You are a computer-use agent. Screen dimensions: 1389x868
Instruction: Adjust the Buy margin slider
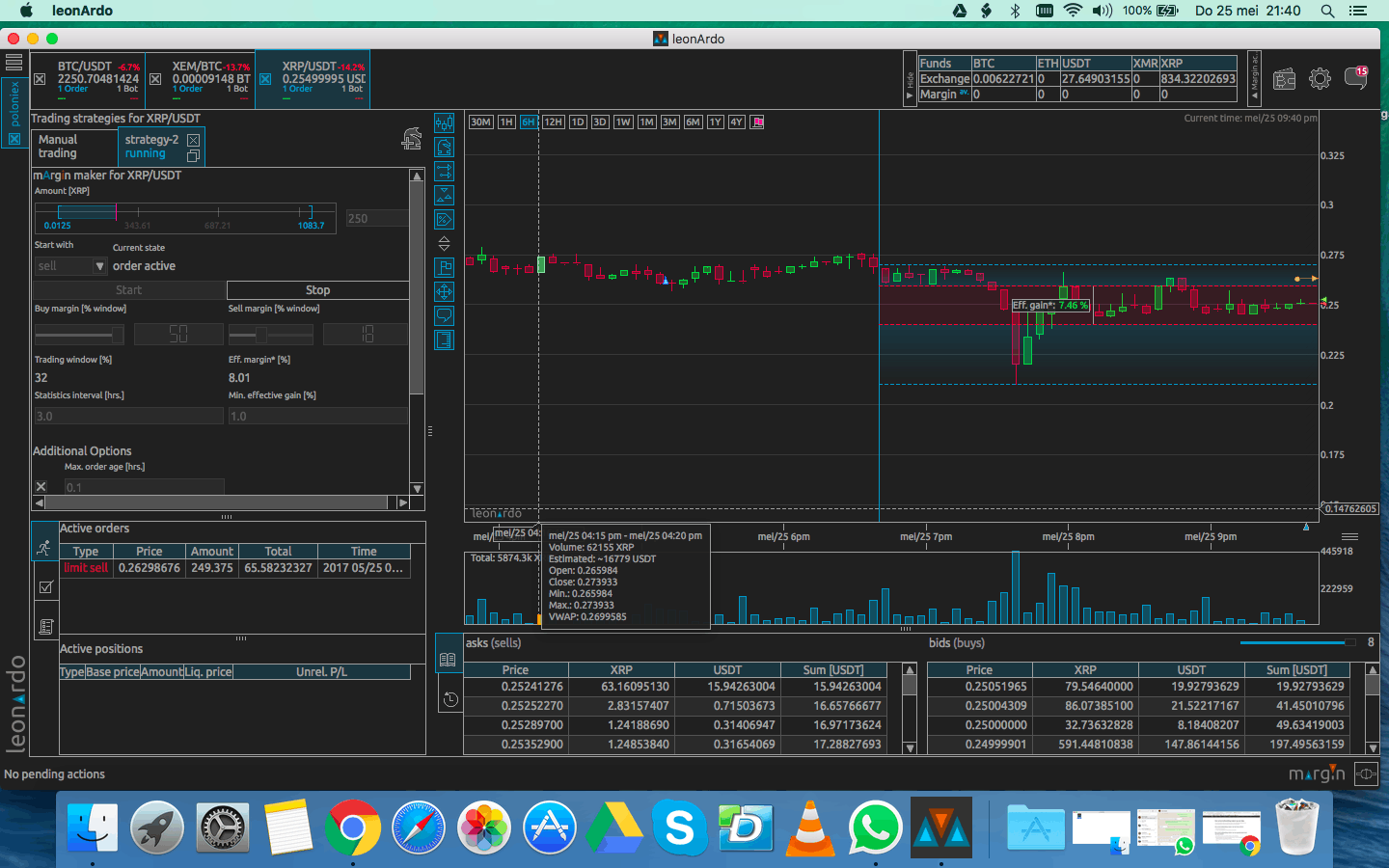tap(79, 335)
